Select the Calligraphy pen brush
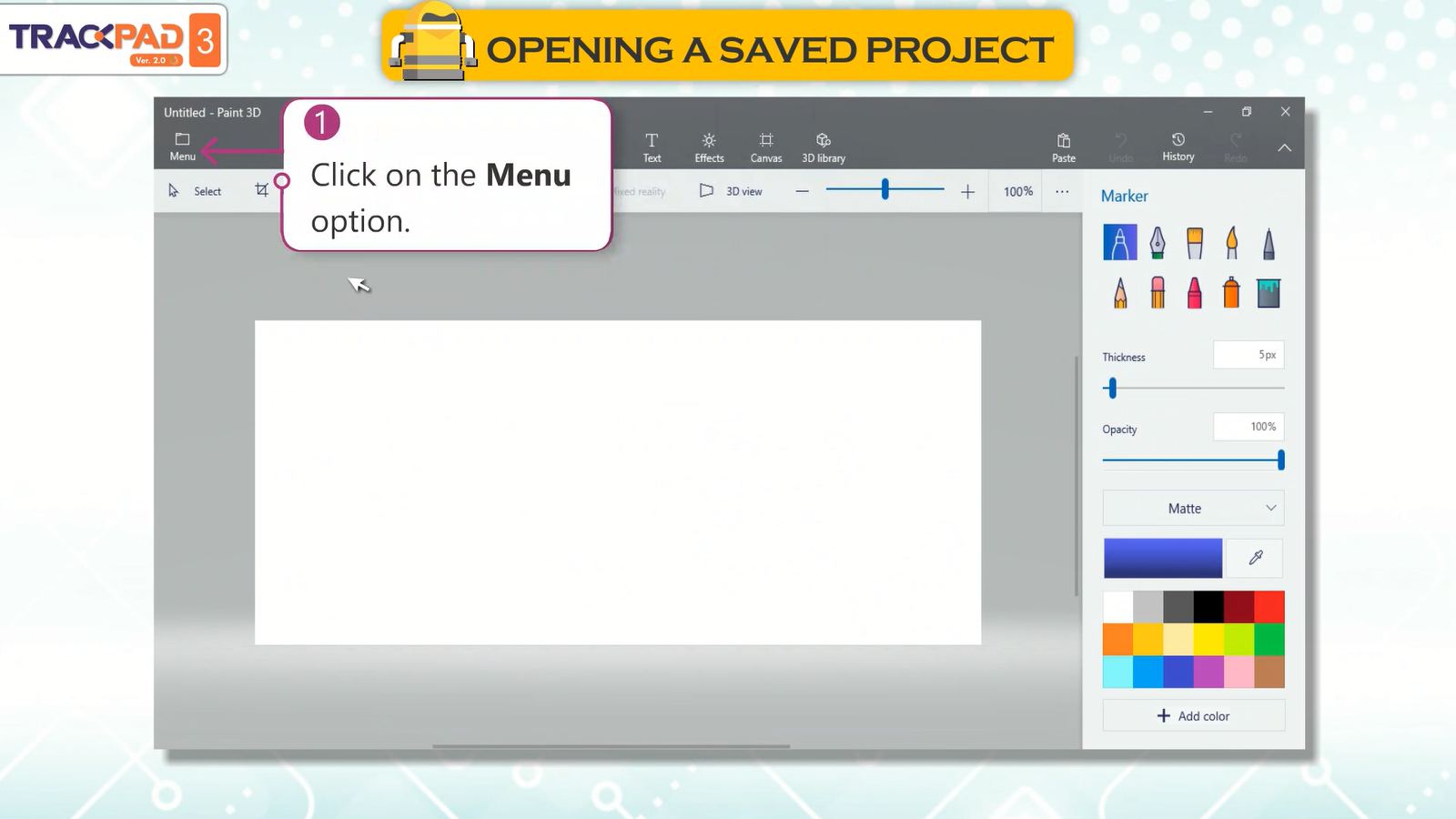1456x819 pixels. pyautogui.click(x=1158, y=242)
